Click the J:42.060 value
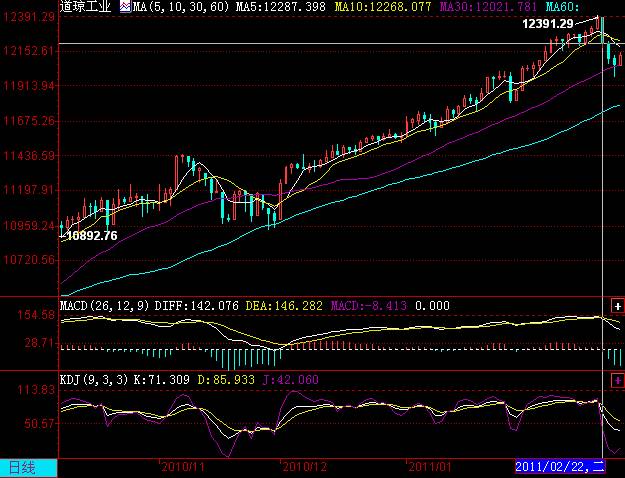The height and width of the screenshot is (478, 625). coord(291,380)
